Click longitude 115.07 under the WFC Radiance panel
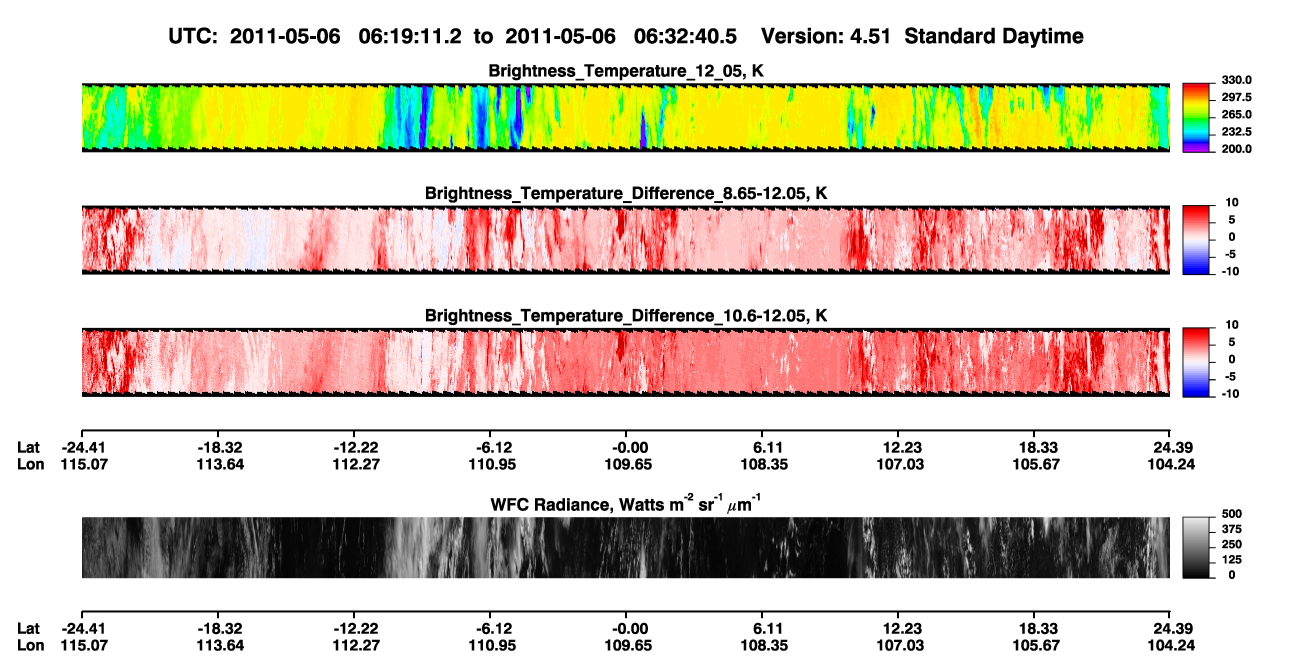 click(82, 645)
